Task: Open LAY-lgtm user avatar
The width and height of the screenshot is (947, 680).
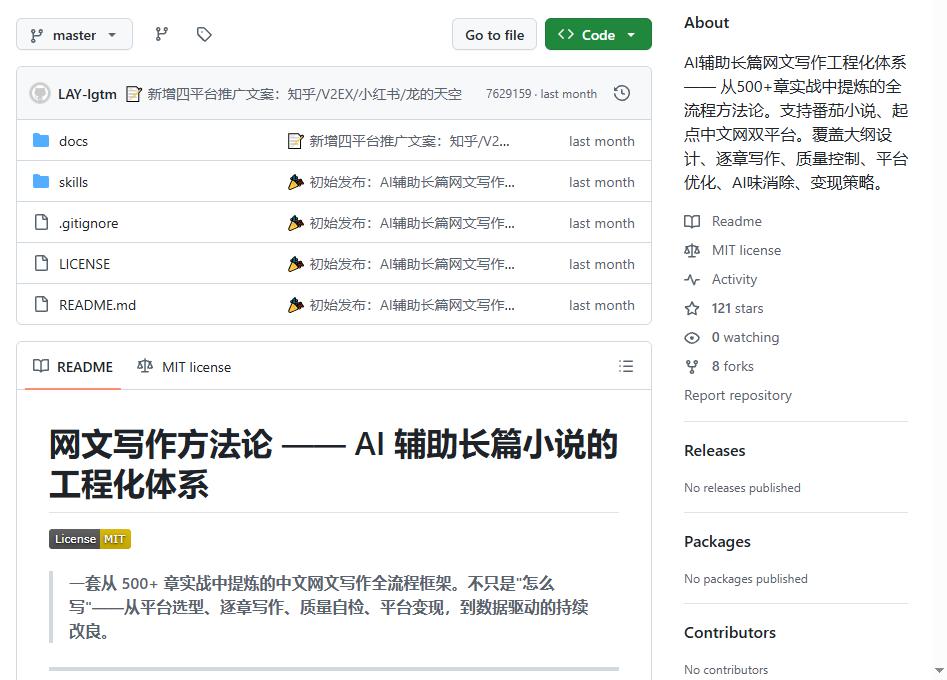Action: click(x=40, y=94)
